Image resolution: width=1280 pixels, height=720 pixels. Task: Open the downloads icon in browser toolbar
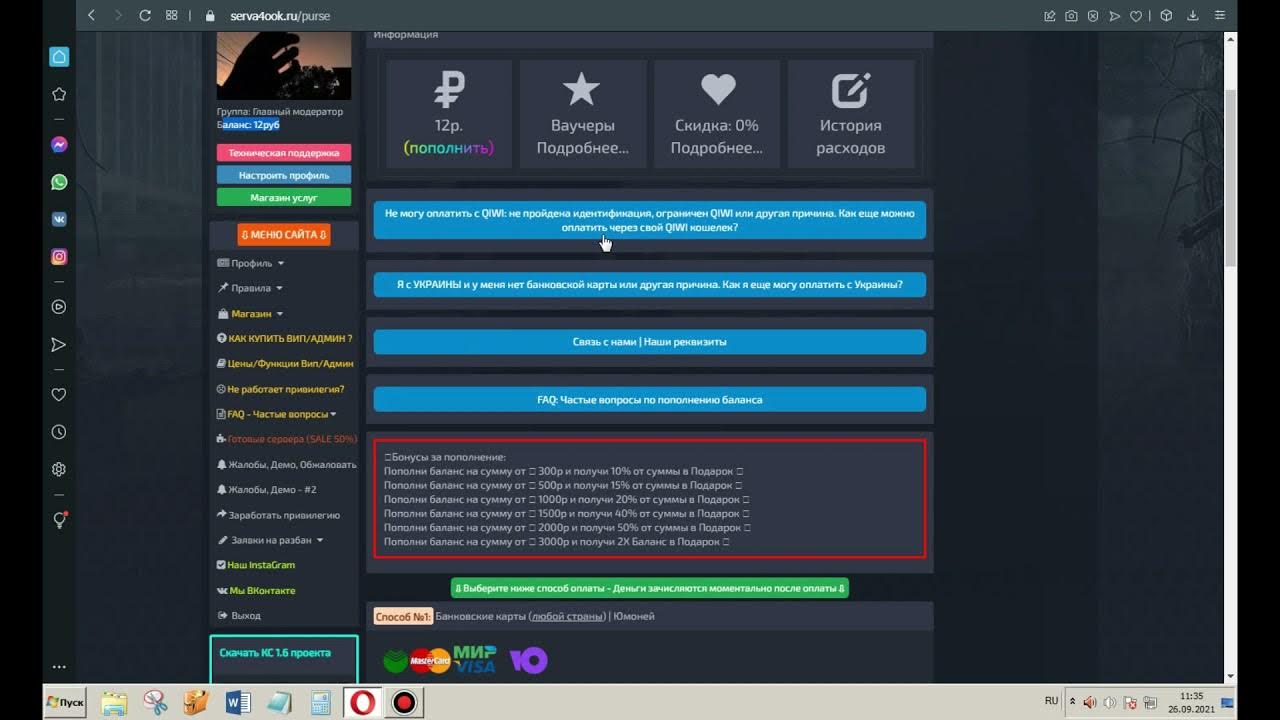1193,15
